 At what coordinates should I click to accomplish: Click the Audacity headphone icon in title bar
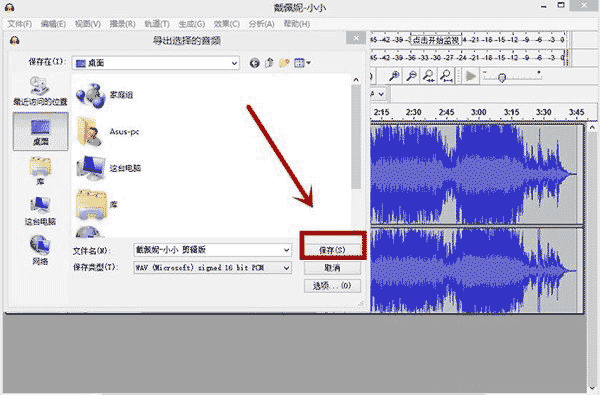(10, 7)
